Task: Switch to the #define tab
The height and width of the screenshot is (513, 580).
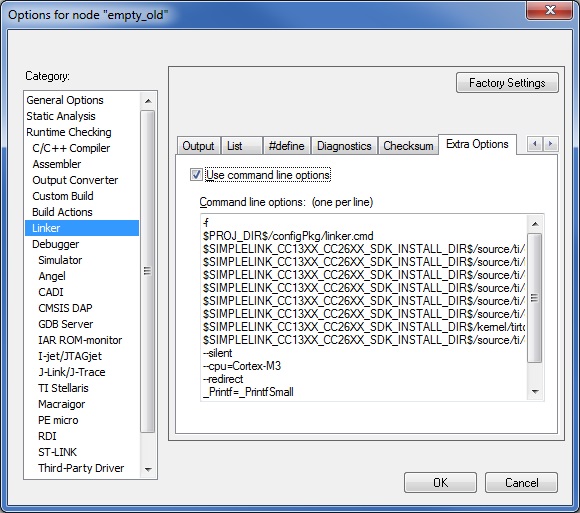Action: click(286, 146)
